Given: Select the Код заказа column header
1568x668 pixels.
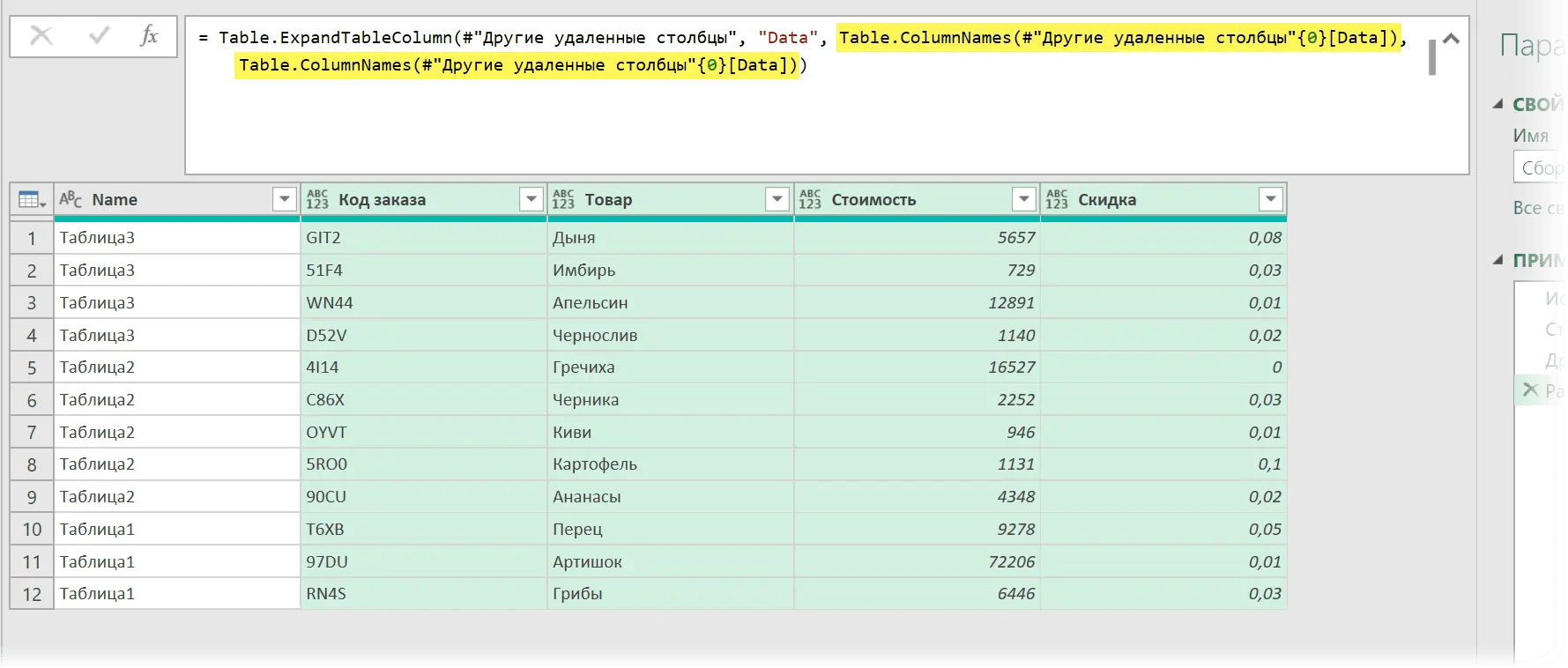Looking at the screenshot, I should (x=424, y=200).
